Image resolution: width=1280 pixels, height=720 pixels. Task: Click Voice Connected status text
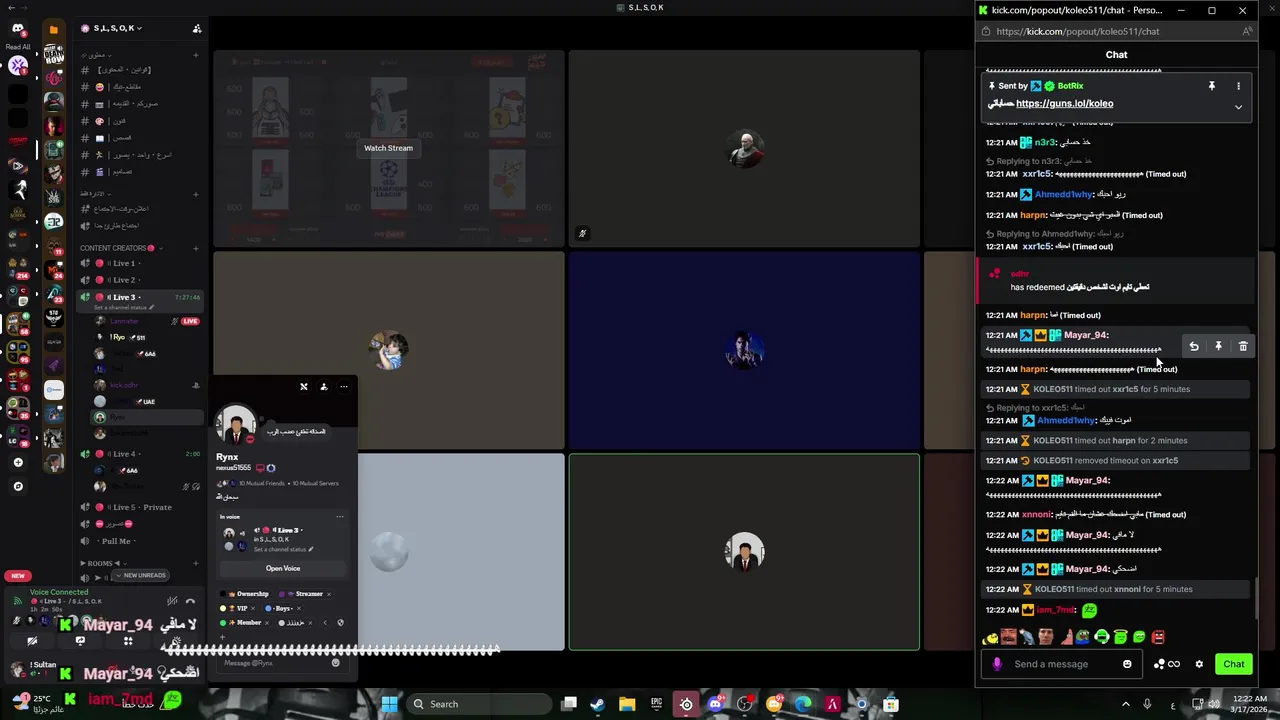tap(59, 592)
